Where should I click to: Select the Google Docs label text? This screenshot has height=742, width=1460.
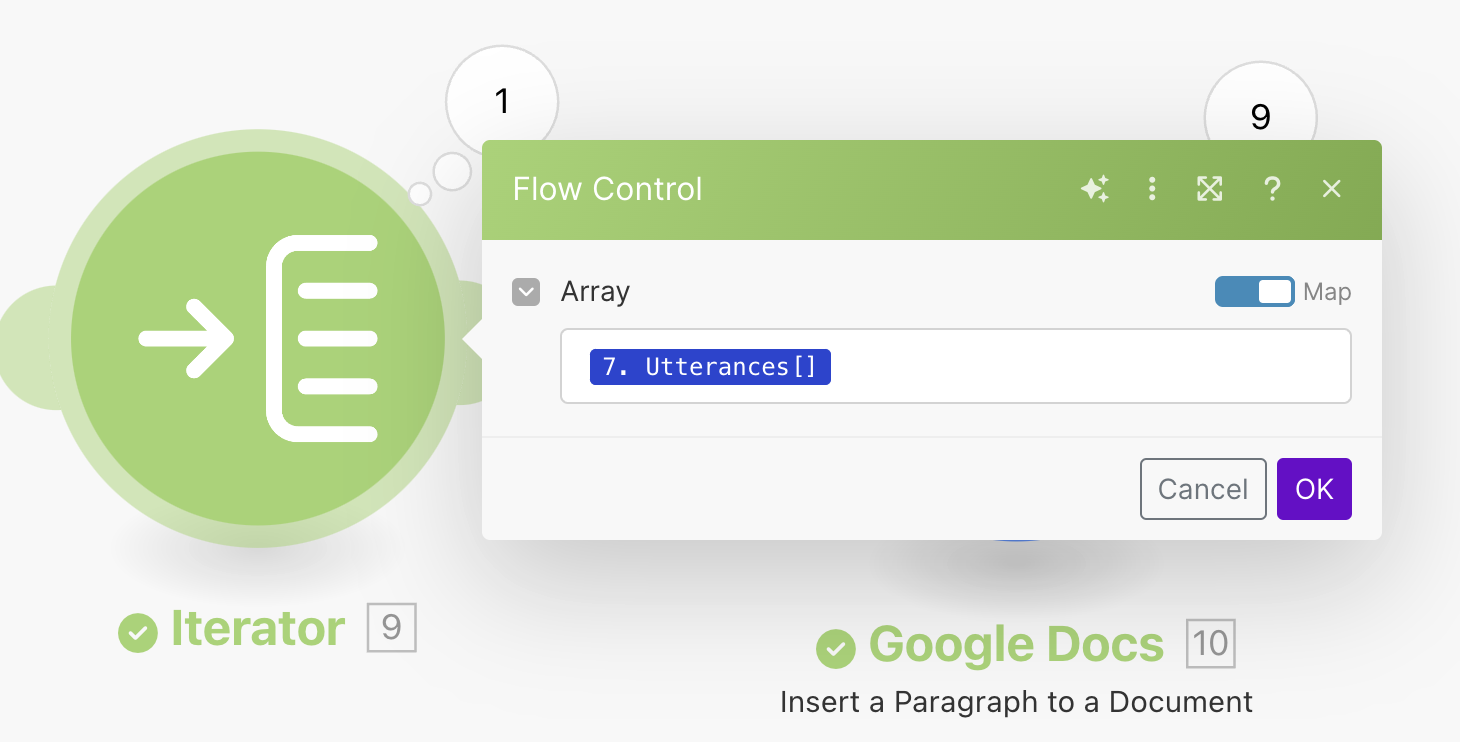pyautogui.click(x=1017, y=645)
